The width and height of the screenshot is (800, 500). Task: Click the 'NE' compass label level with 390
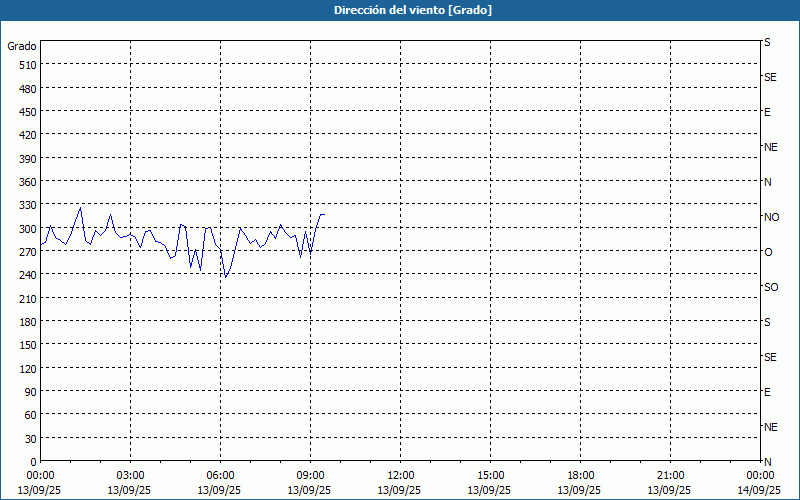(x=770, y=147)
